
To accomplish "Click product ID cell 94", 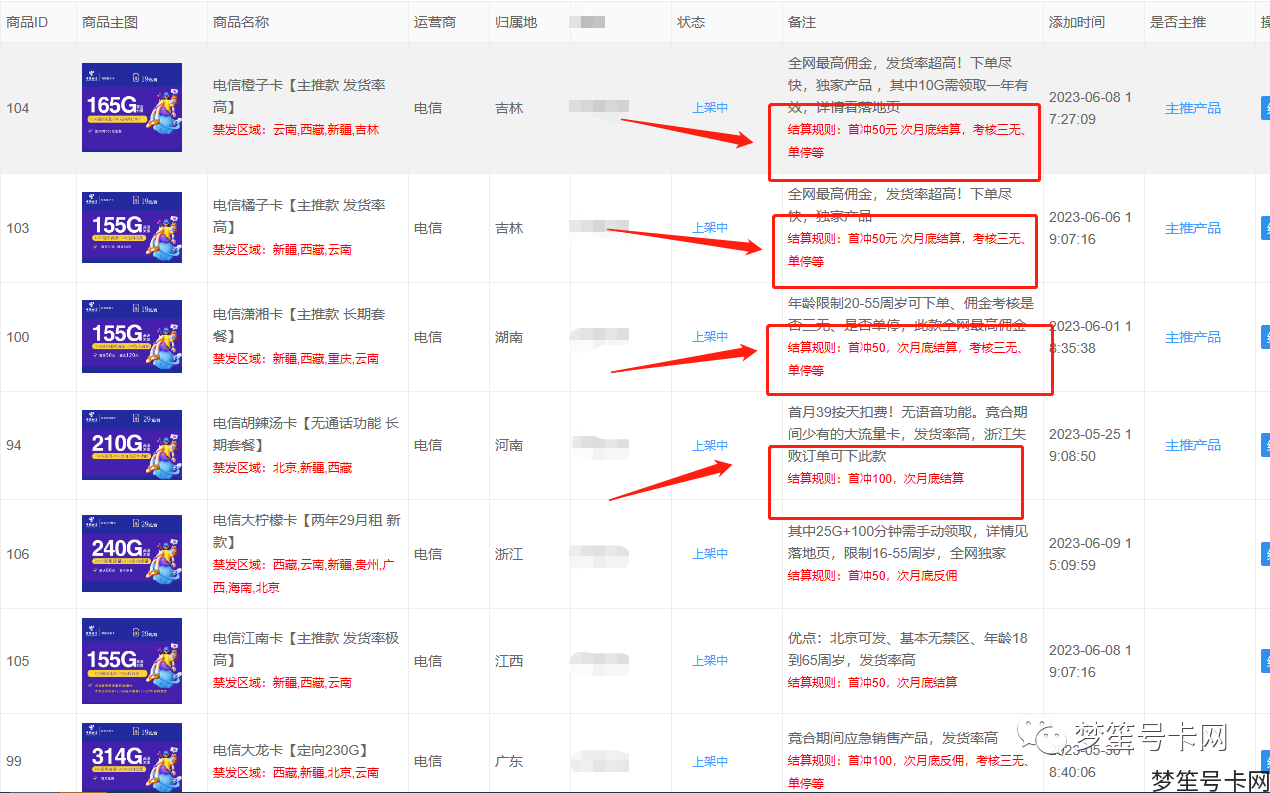I will (x=14, y=445).
